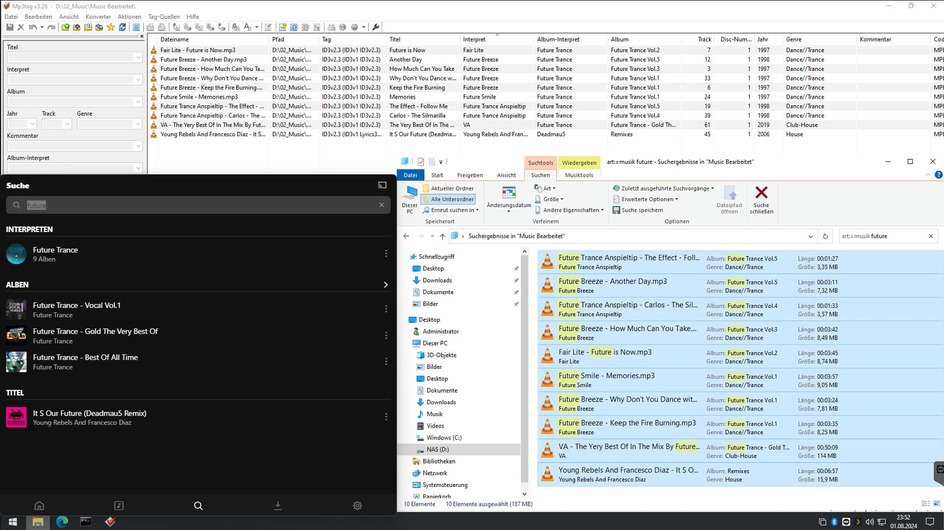
Task: Open the settings gear in music app
Action: tap(357, 506)
